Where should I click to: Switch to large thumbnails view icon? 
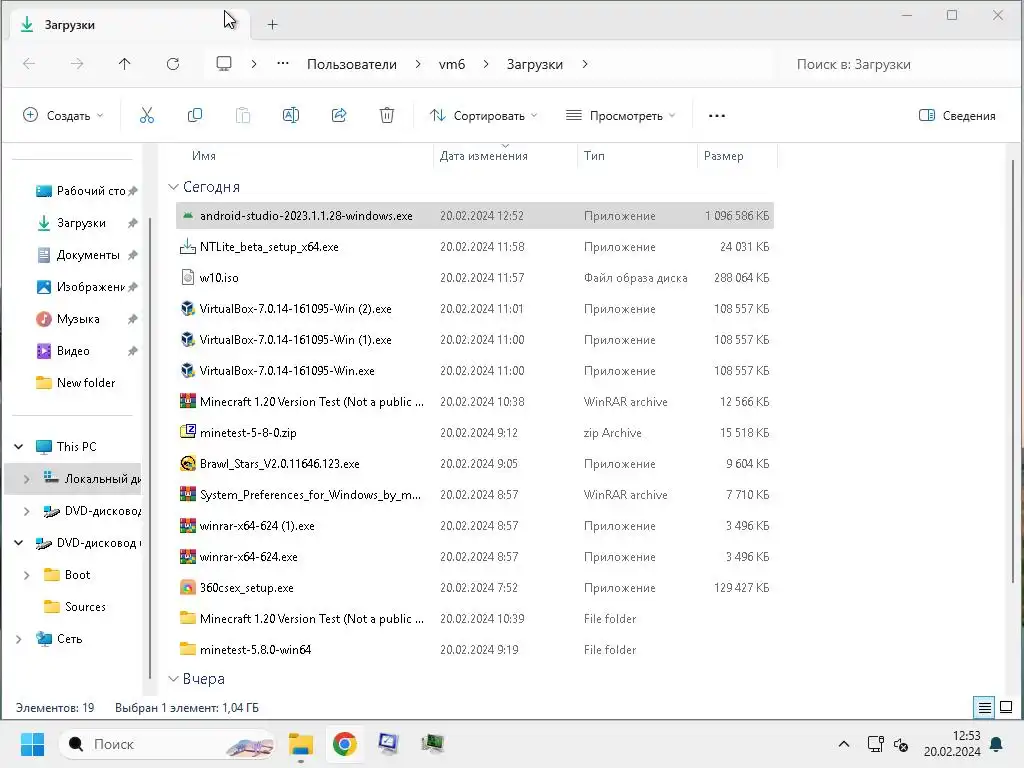tap(1006, 707)
